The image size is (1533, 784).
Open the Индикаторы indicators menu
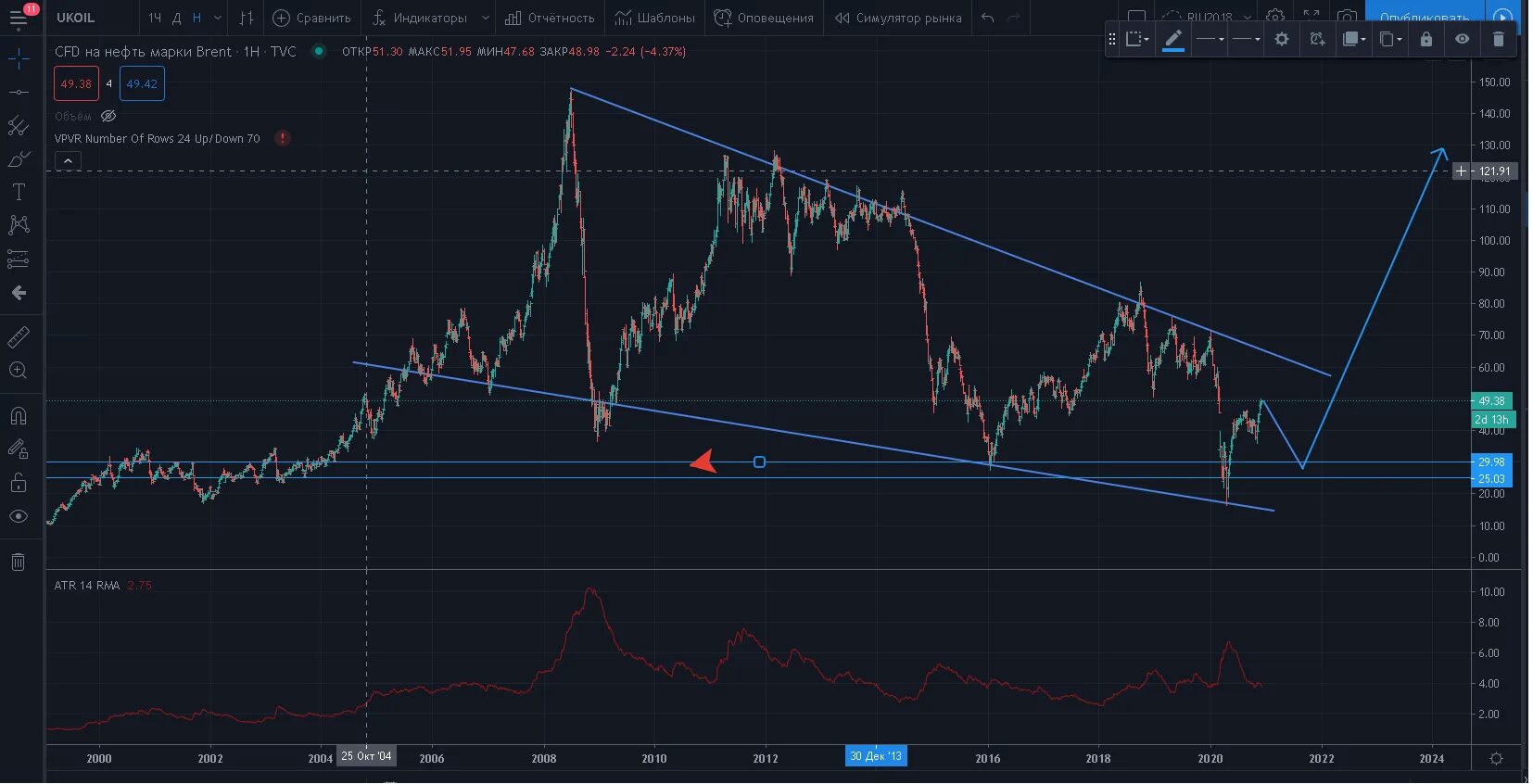pyautogui.click(x=420, y=18)
